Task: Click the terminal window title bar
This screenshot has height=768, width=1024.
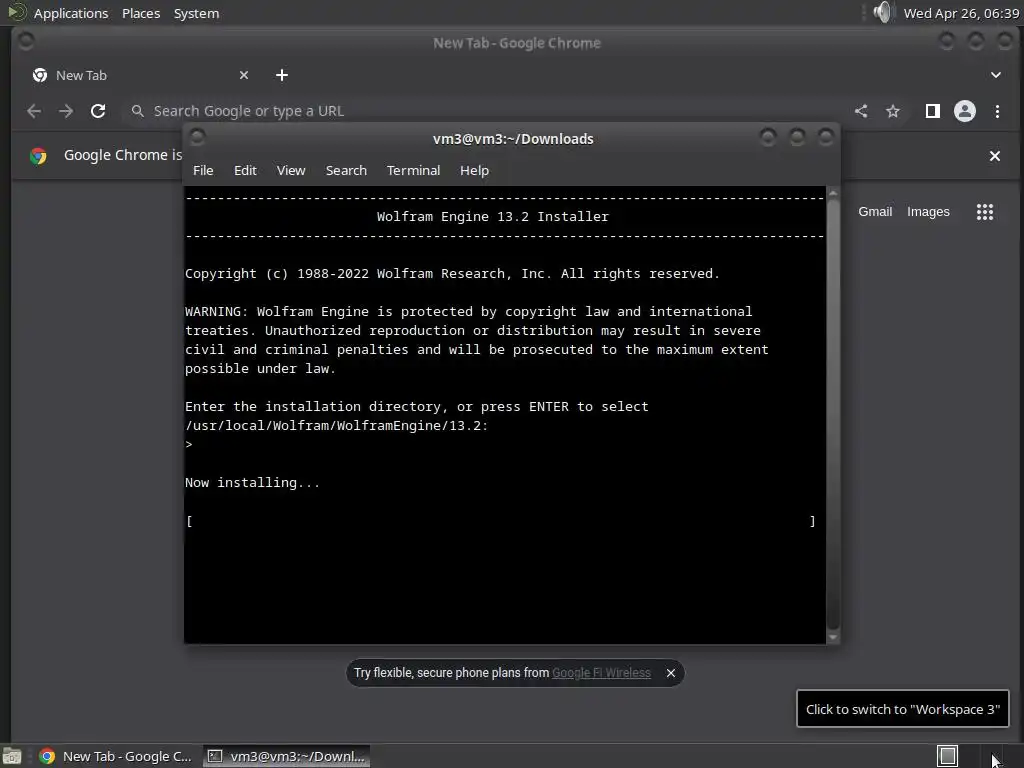Action: 513,138
